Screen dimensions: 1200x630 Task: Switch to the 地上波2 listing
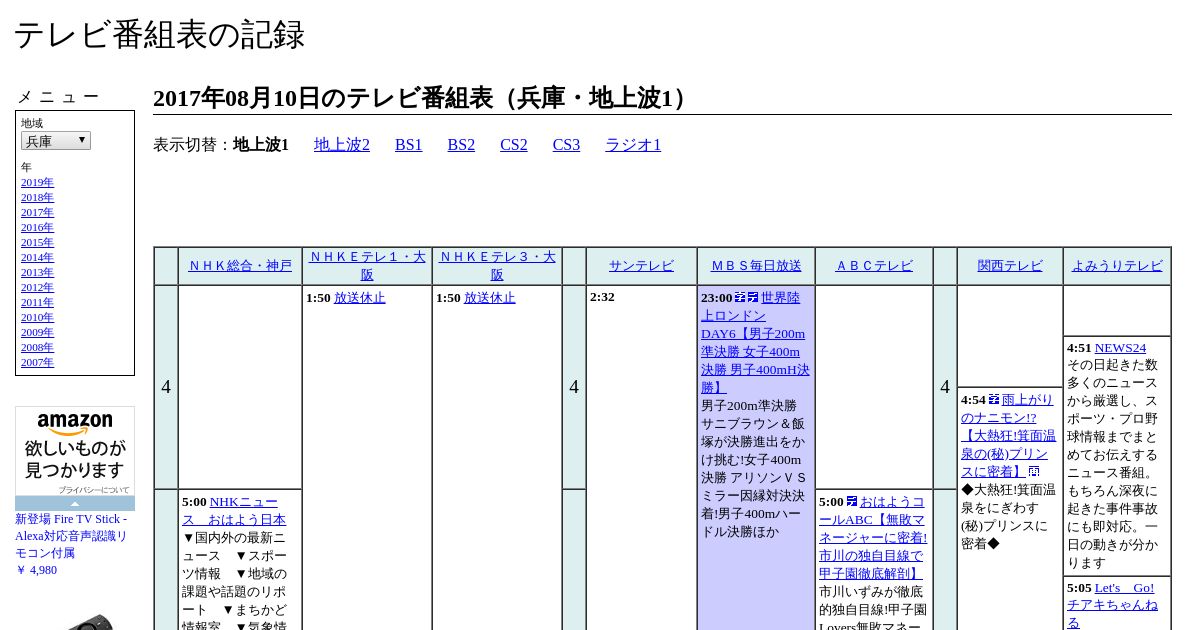[x=342, y=145]
